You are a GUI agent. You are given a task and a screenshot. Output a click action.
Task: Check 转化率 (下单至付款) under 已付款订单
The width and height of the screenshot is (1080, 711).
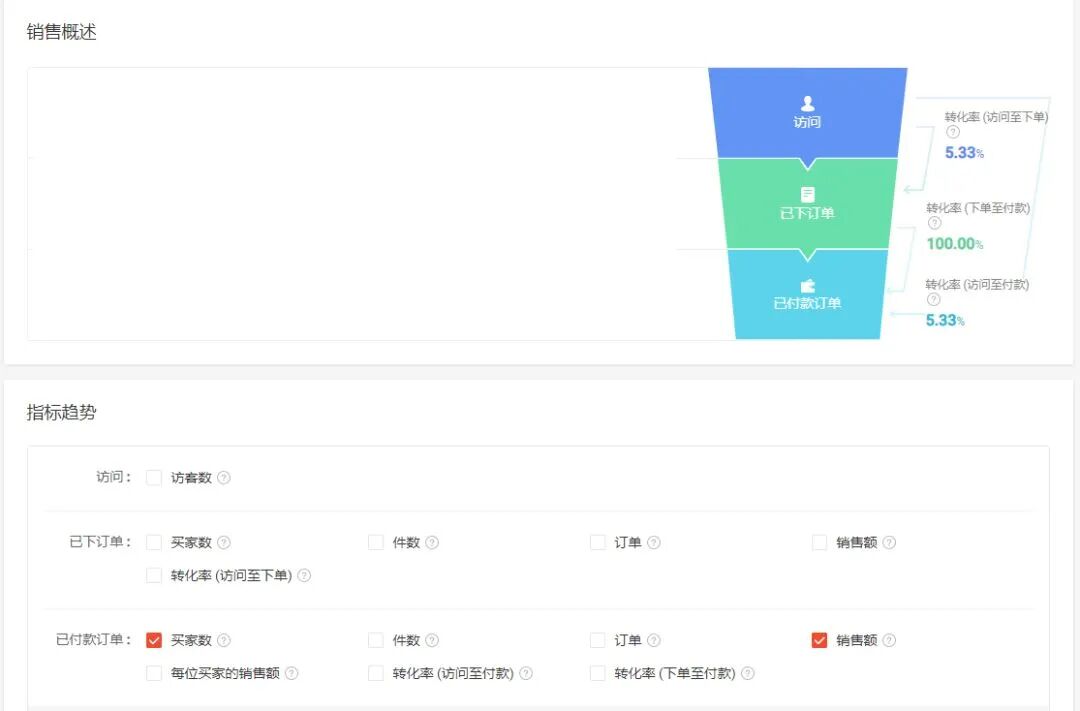click(x=596, y=673)
